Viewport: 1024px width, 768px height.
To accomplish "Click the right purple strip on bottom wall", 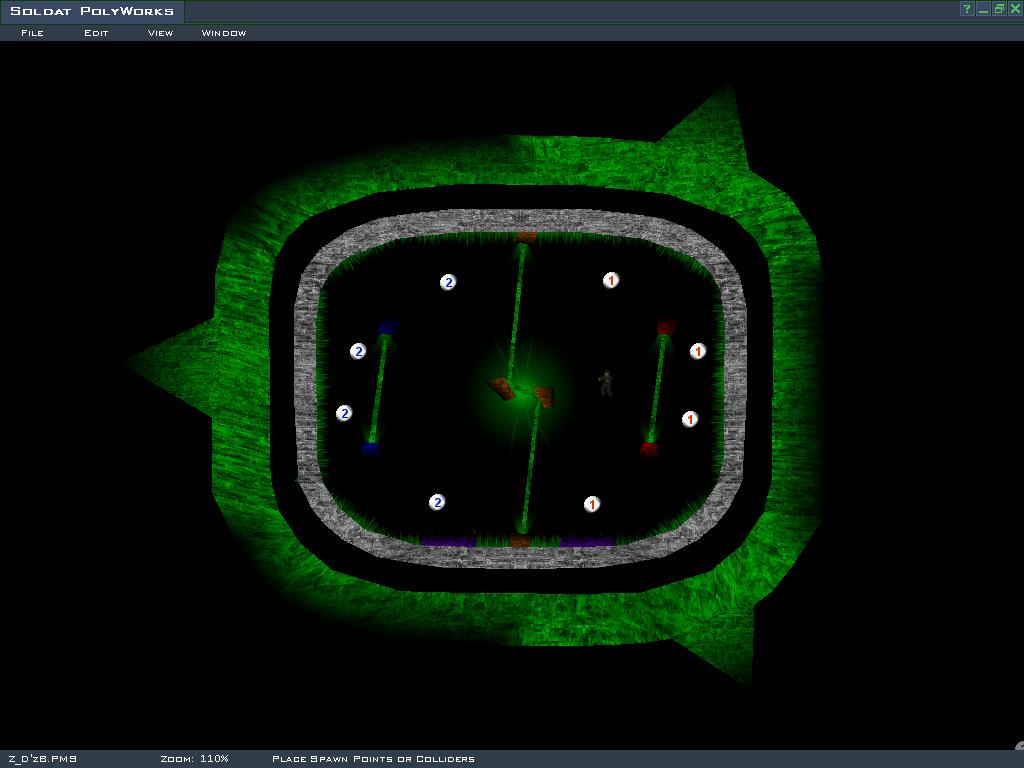I will click(586, 542).
